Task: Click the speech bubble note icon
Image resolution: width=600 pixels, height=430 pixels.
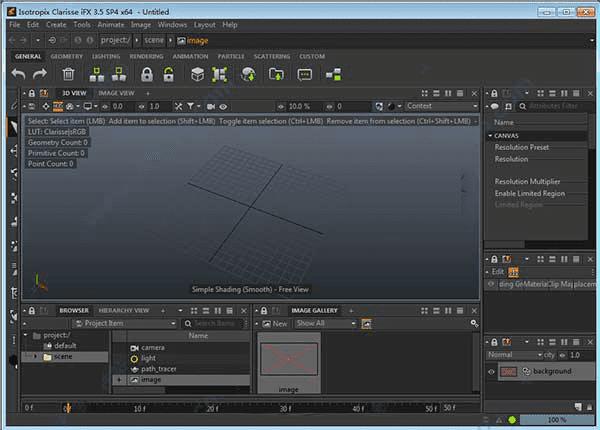Action: click(x=305, y=74)
